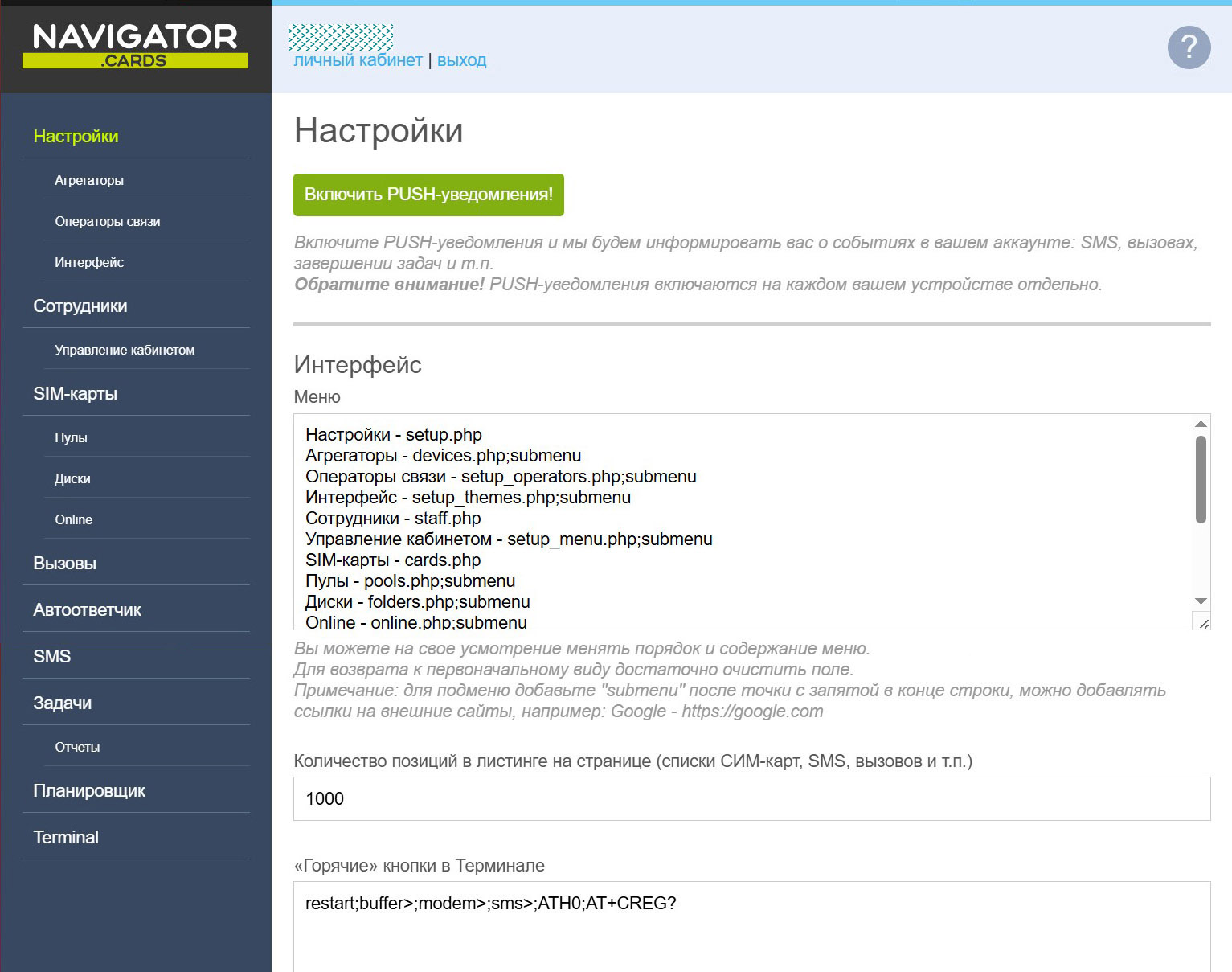Open SIM-карты menu section
1232x972 pixels.
[x=75, y=394]
